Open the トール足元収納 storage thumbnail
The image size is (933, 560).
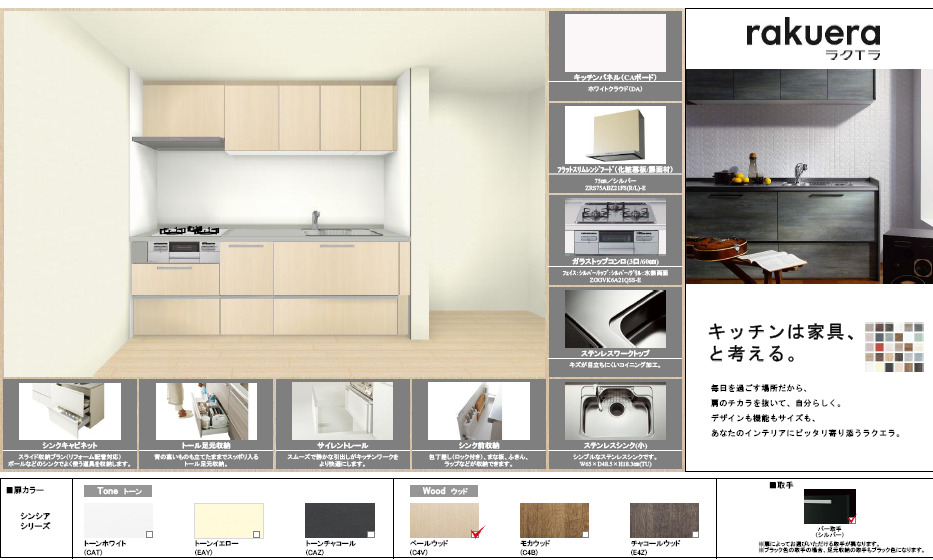[x=205, y=411]
